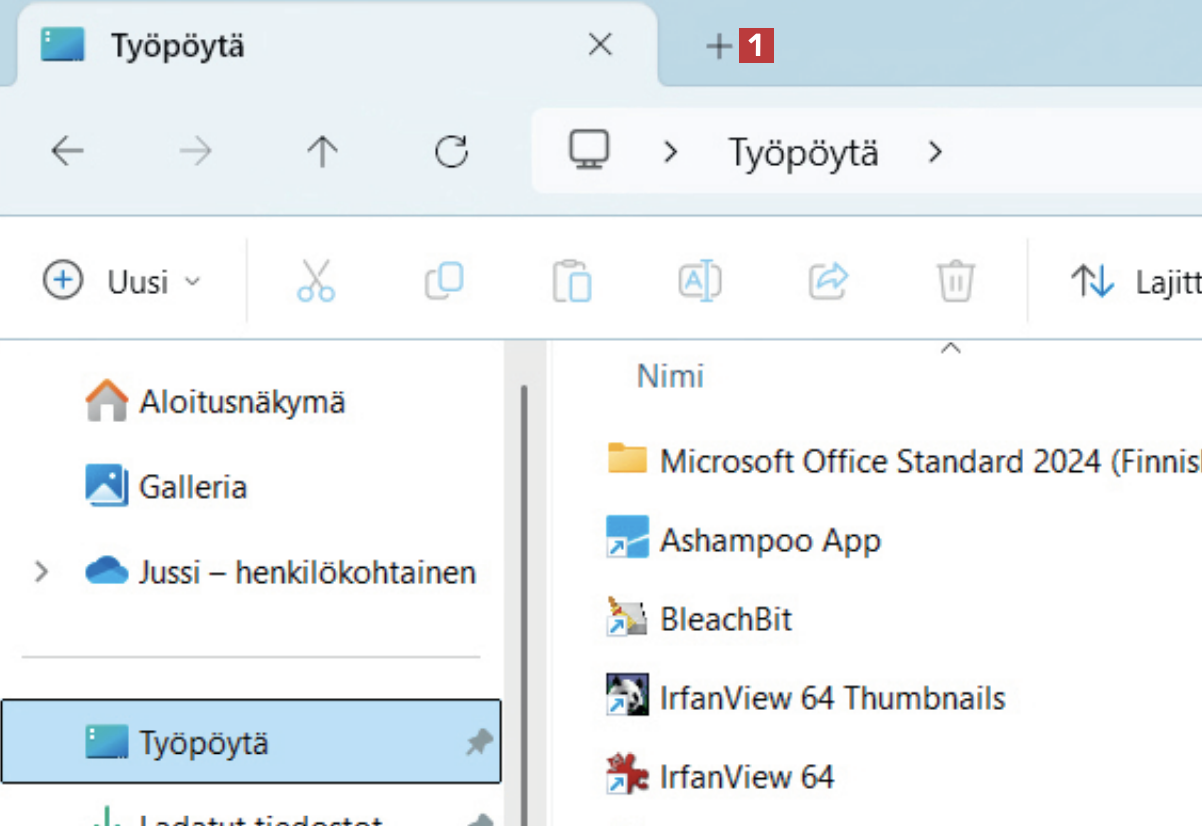Open the Uusi dropdown menu
Screen dimensions: 1202x826
point(122,281)
